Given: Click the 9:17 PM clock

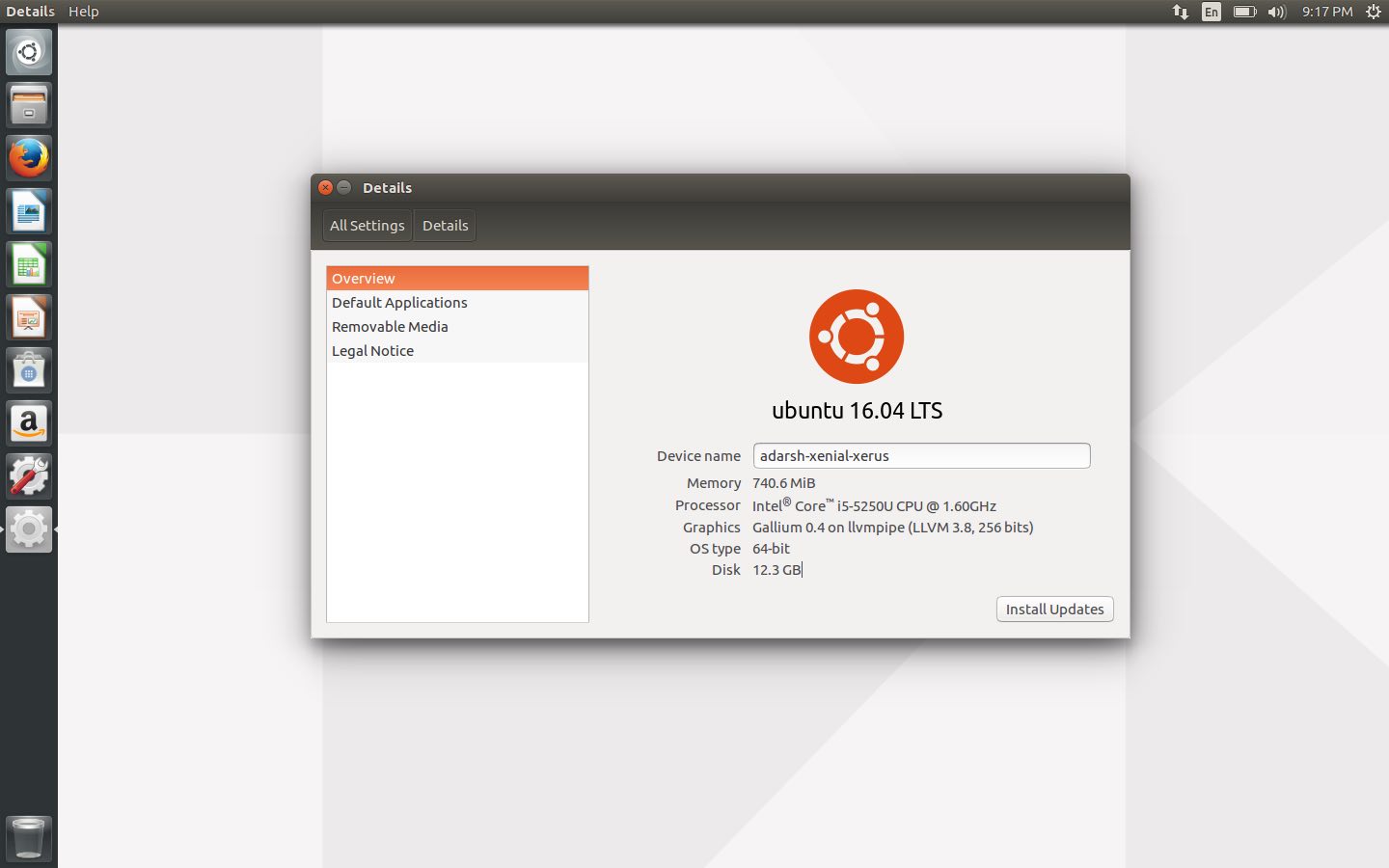Looking at the screenshot, I should coord(1327,12).
